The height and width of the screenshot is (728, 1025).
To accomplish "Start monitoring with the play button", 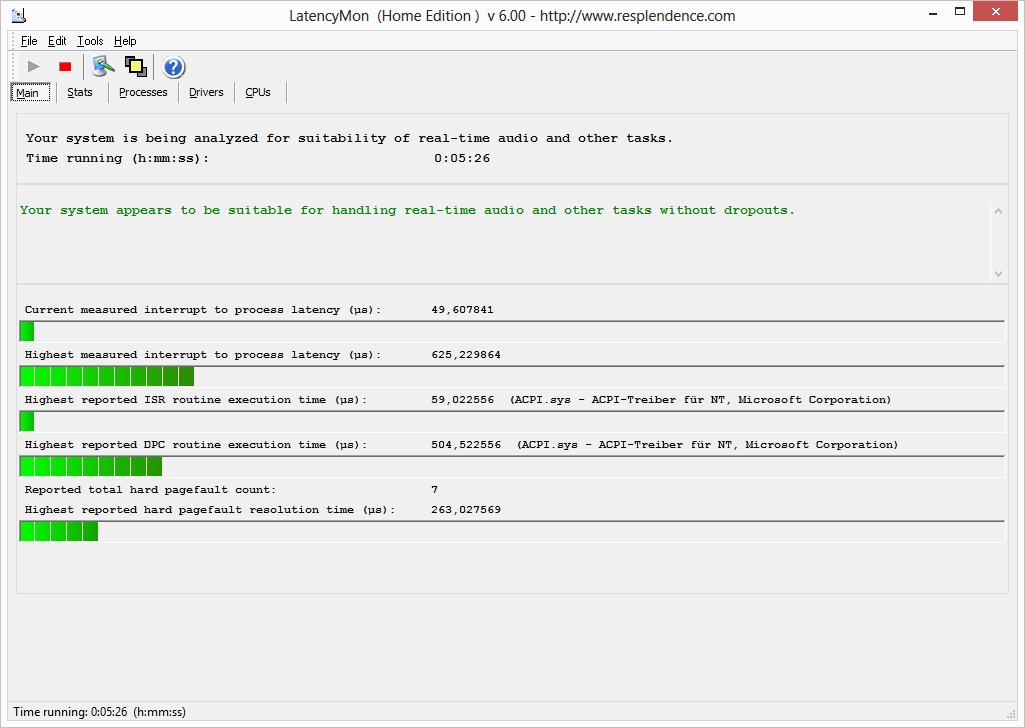I will pyautogui.click(x=33, y=67).
